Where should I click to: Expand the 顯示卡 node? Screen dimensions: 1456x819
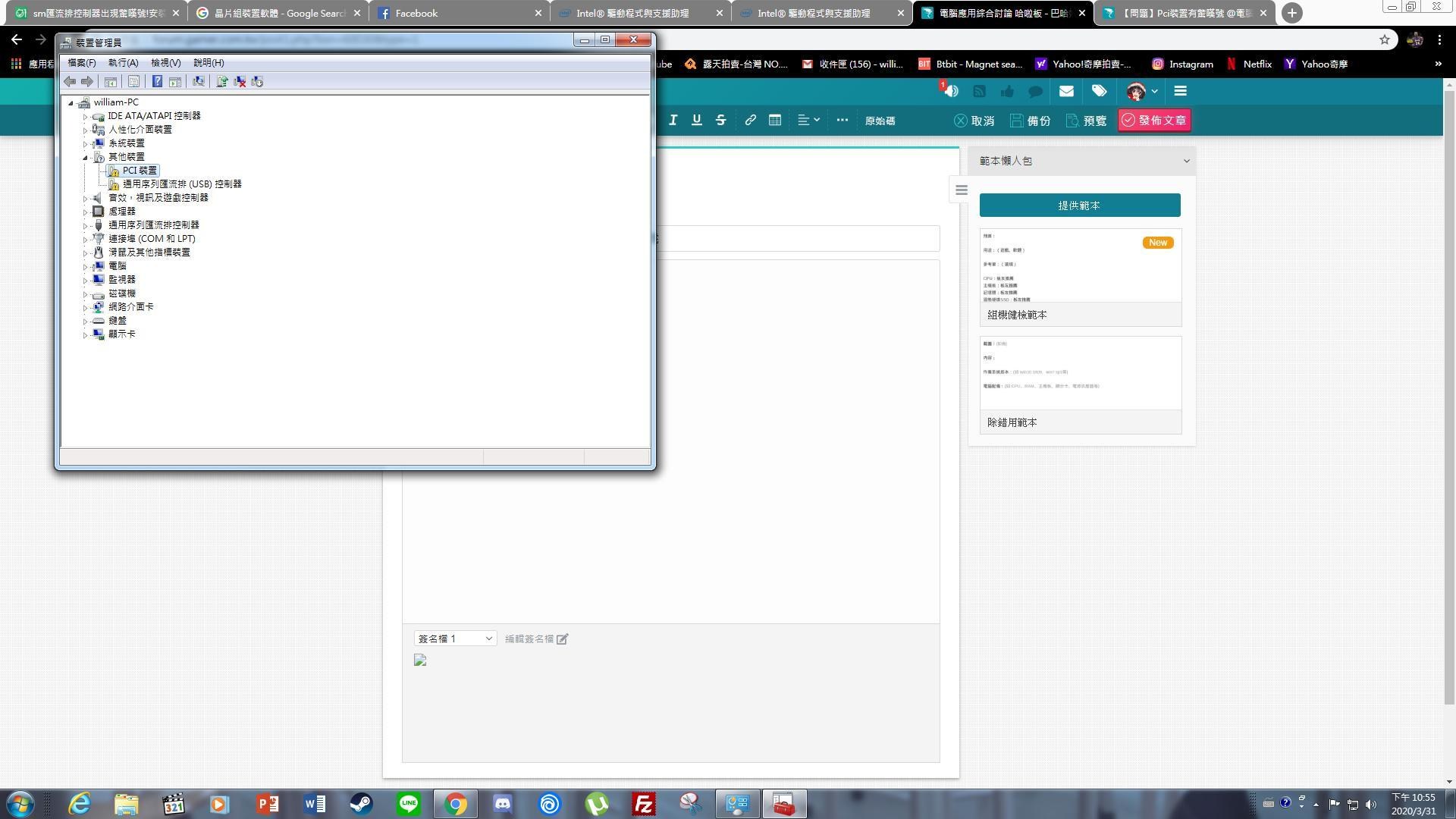point(85,335)
